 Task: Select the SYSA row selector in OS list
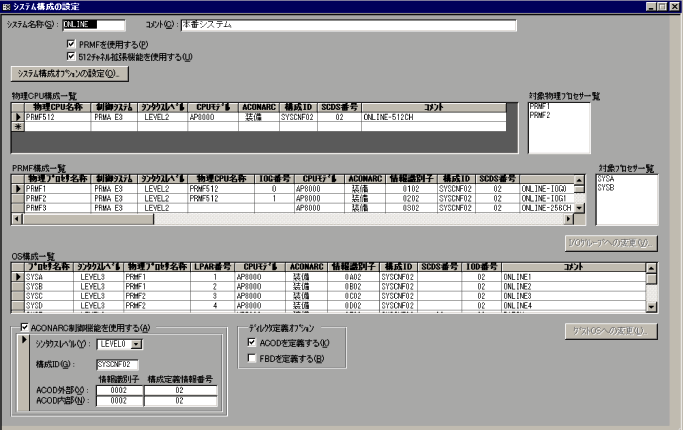click(x=15, y=277)
